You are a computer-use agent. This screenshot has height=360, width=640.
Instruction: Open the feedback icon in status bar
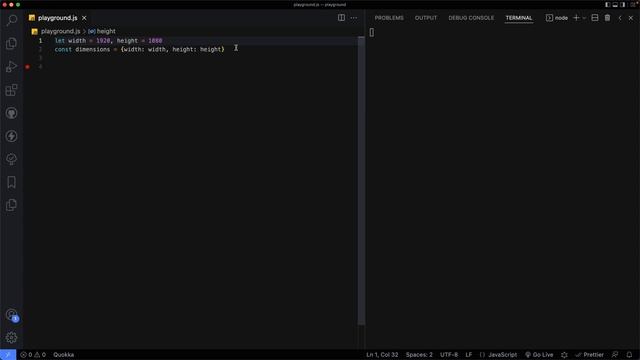point(615,355)
